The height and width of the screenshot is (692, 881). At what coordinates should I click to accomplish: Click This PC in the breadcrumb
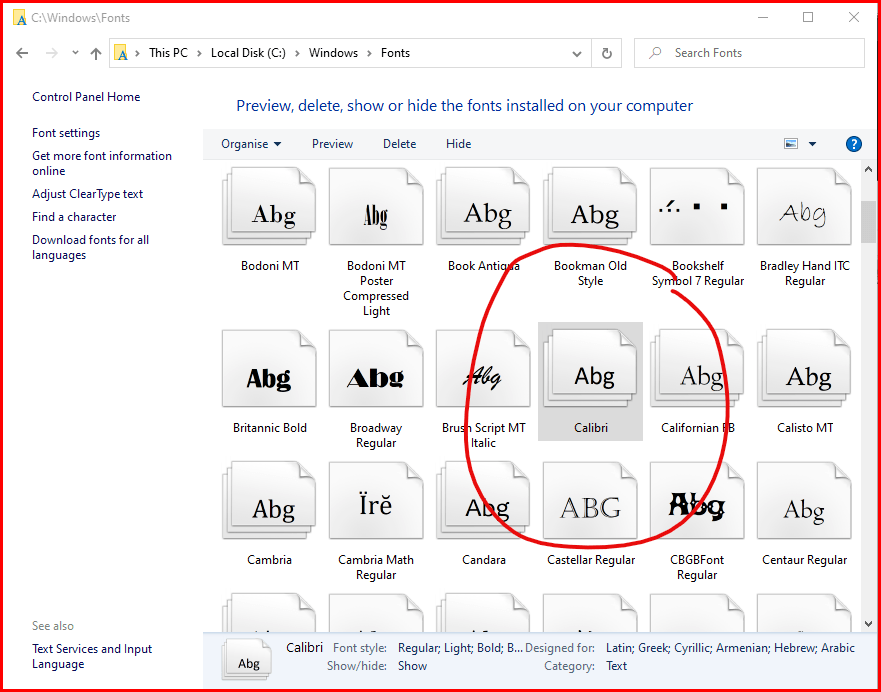(168, 53)
